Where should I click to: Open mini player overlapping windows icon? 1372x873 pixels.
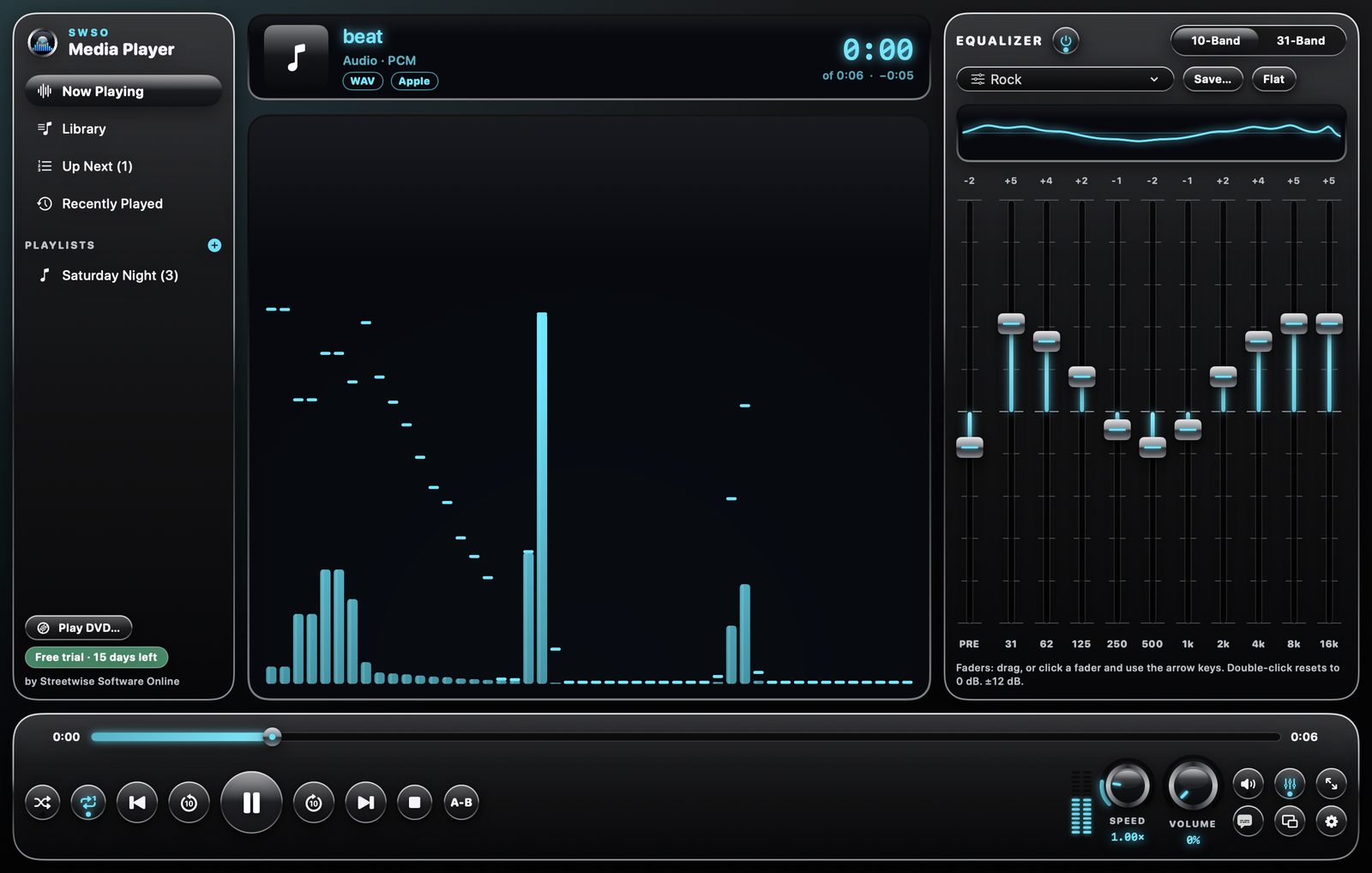(x=1290, y=822)
